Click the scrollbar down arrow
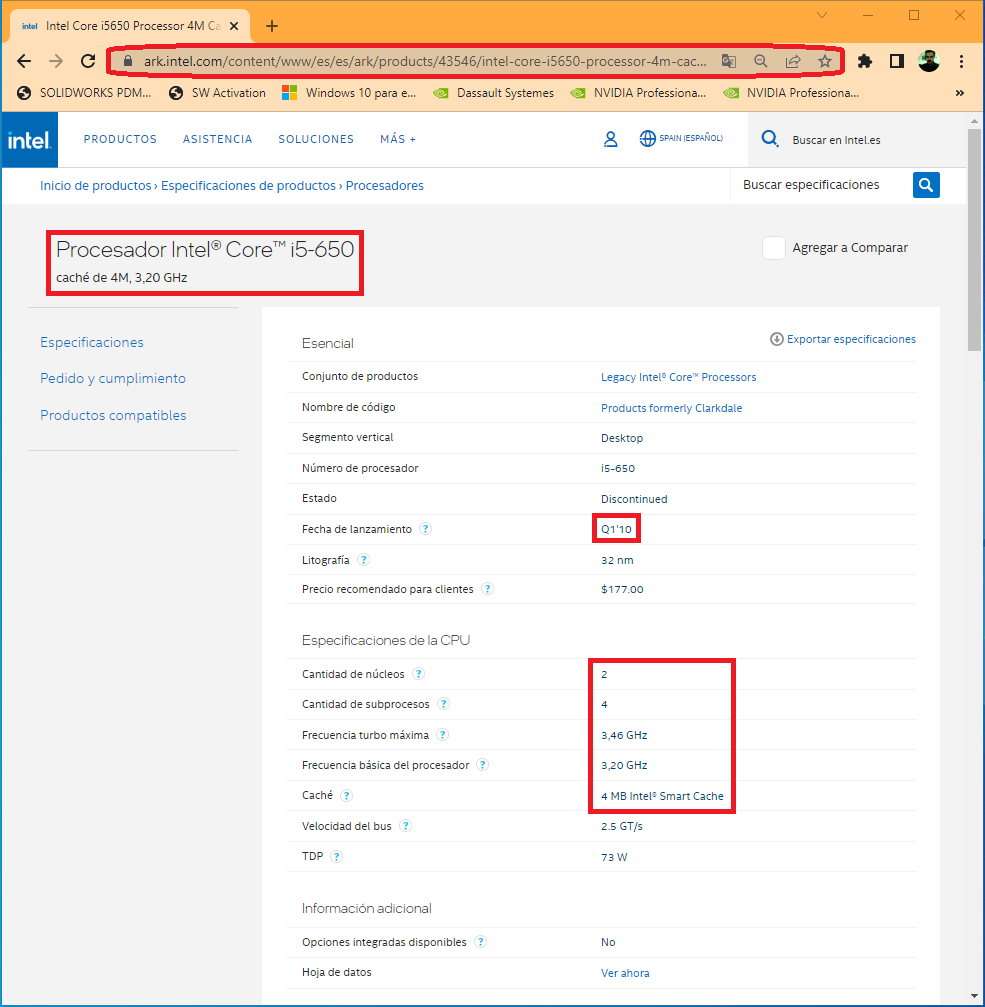 pyautogui.click(x=974, y=997)
